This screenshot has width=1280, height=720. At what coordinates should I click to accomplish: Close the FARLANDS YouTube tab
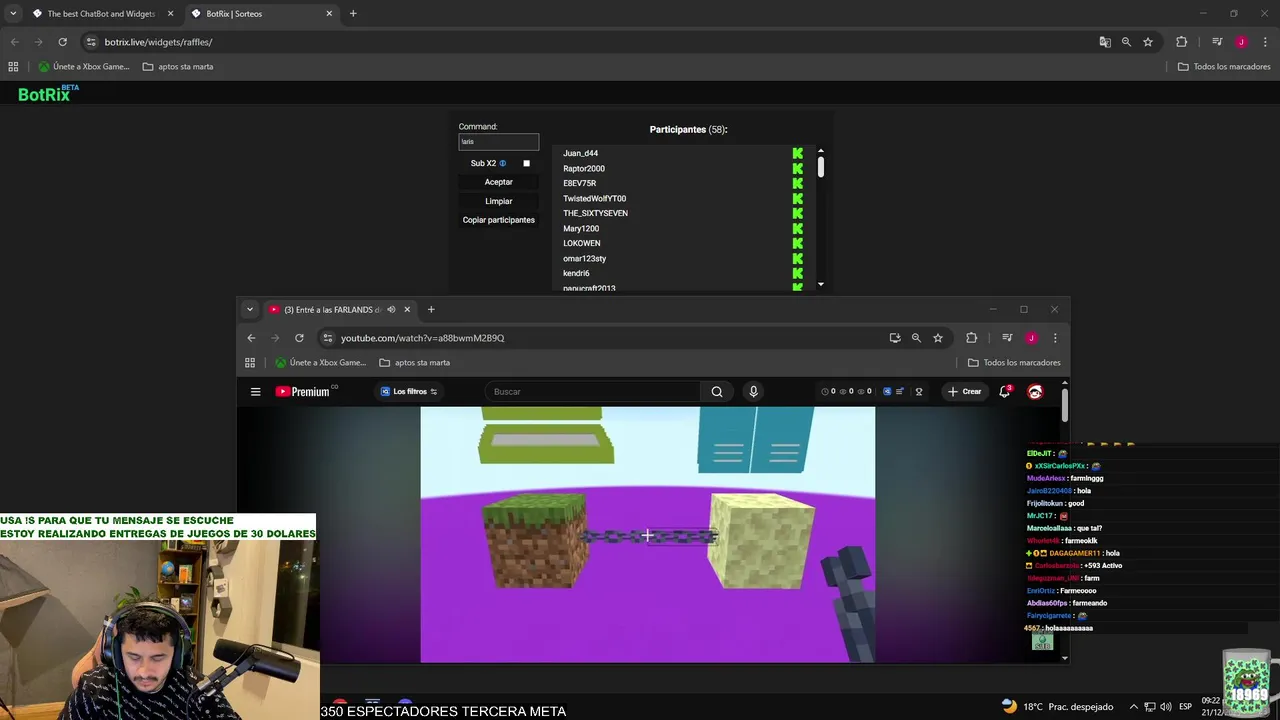407,310
